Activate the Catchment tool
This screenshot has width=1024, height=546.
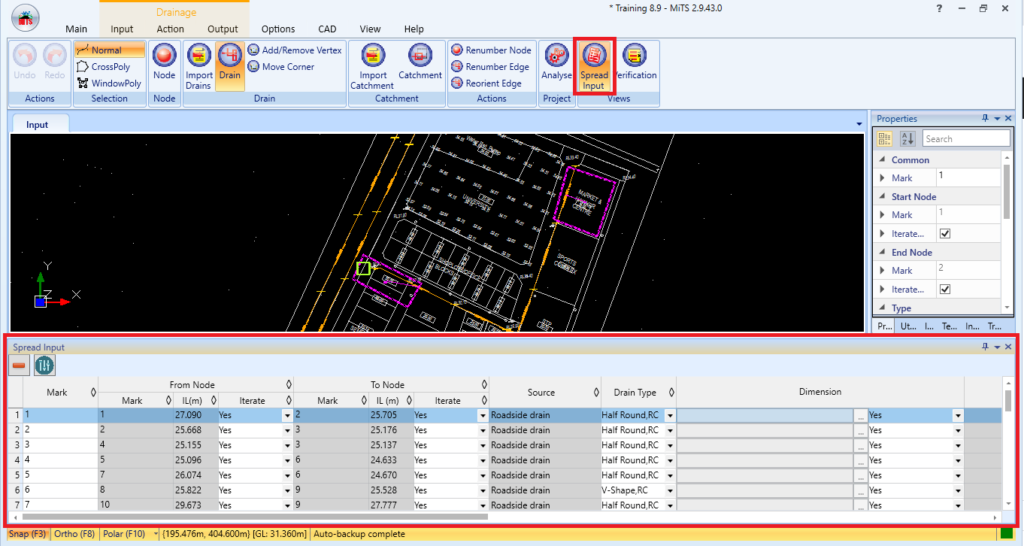coord(420,62)
